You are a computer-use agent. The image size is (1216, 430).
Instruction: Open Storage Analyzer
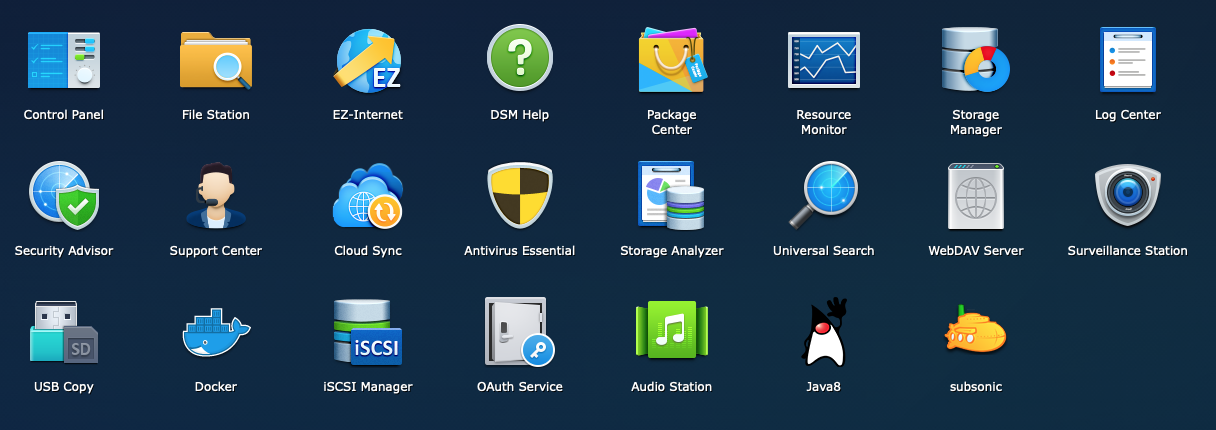[672, 196]
